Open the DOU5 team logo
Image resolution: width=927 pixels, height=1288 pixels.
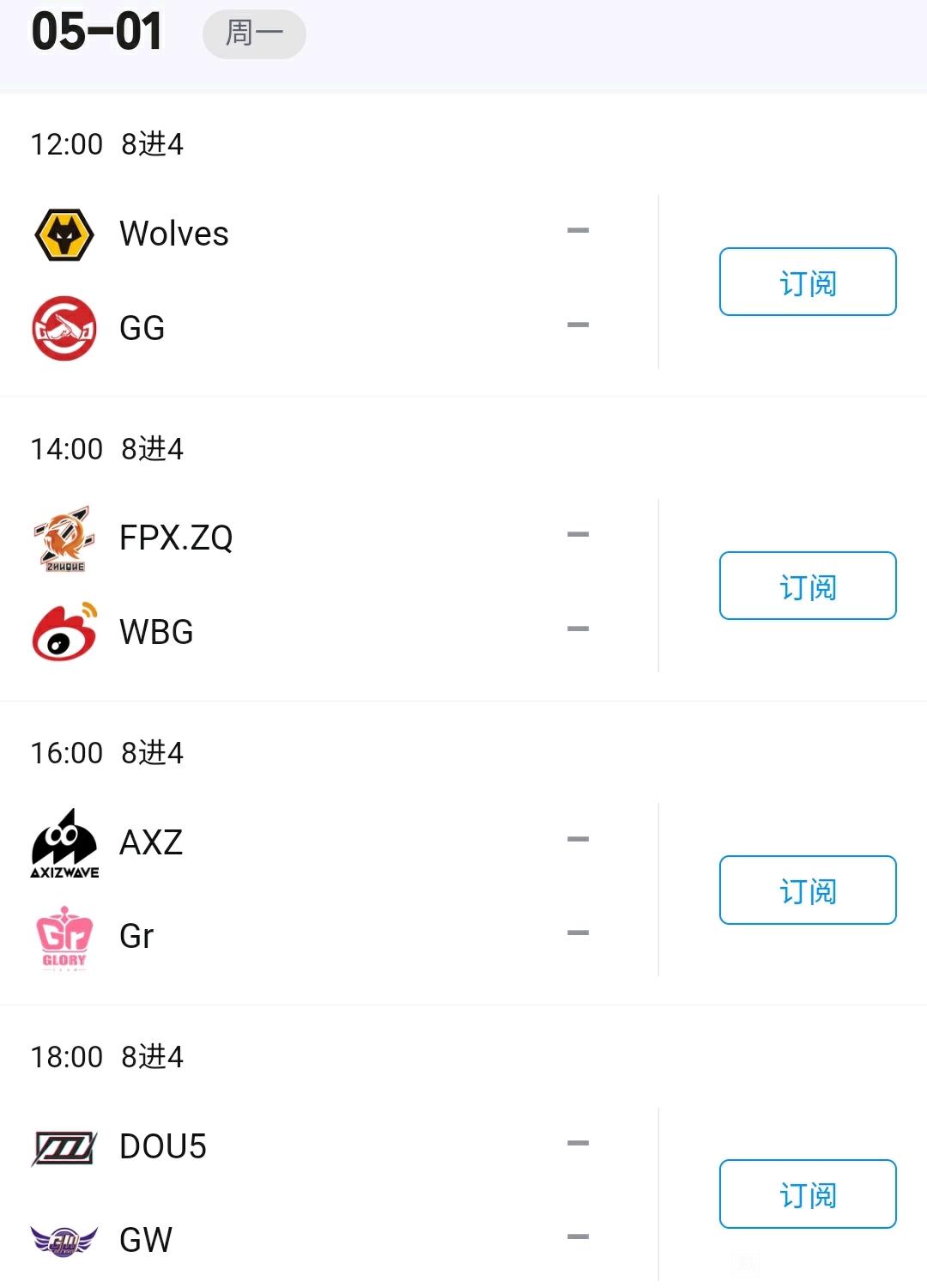[64, 1148]
